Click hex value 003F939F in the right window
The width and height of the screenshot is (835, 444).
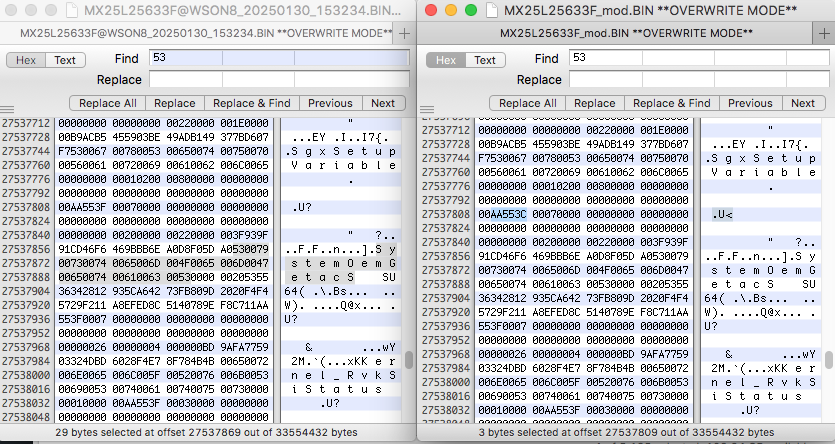(664, 242)
